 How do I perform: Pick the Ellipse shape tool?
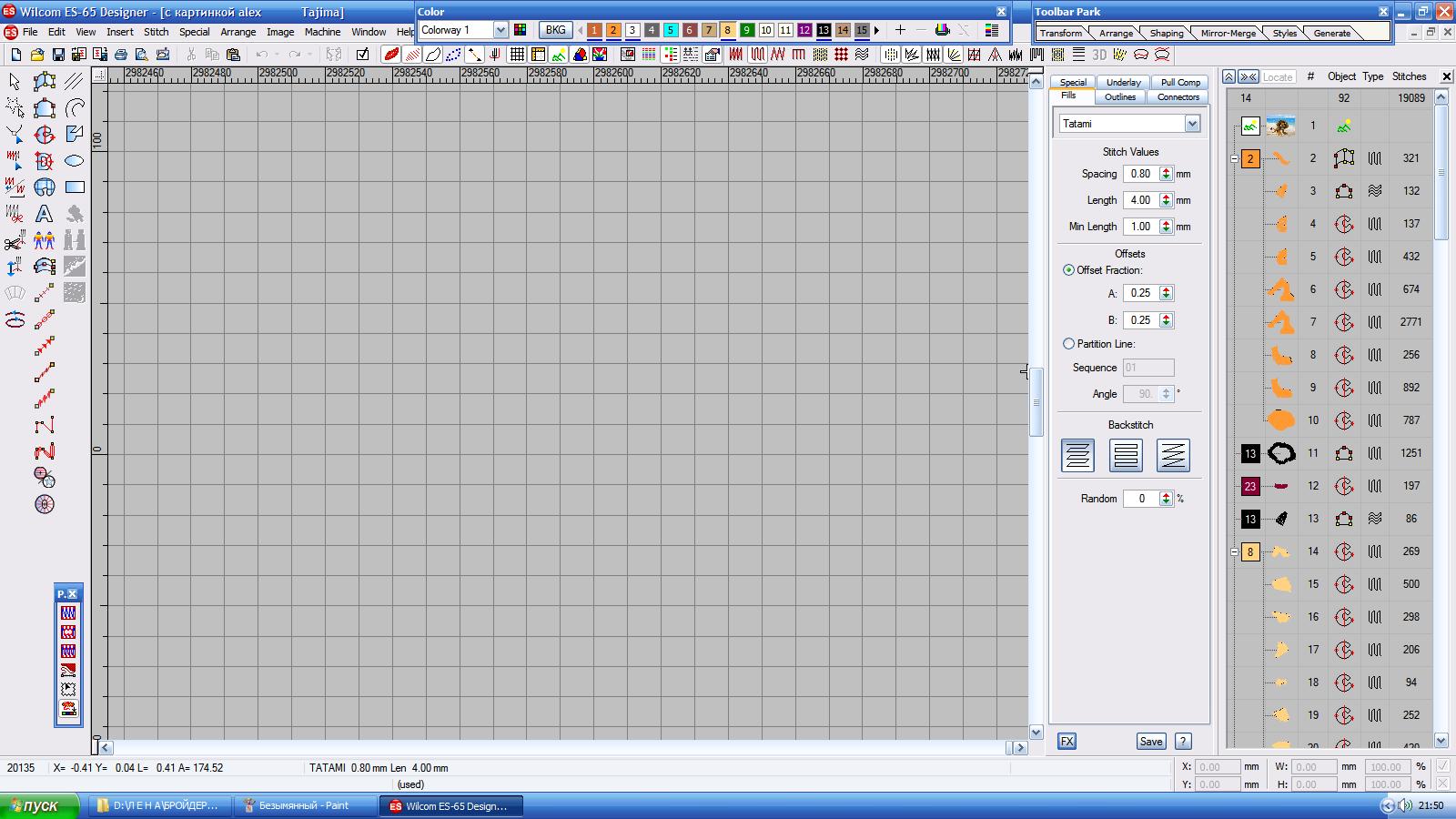[x=75, y=161]
